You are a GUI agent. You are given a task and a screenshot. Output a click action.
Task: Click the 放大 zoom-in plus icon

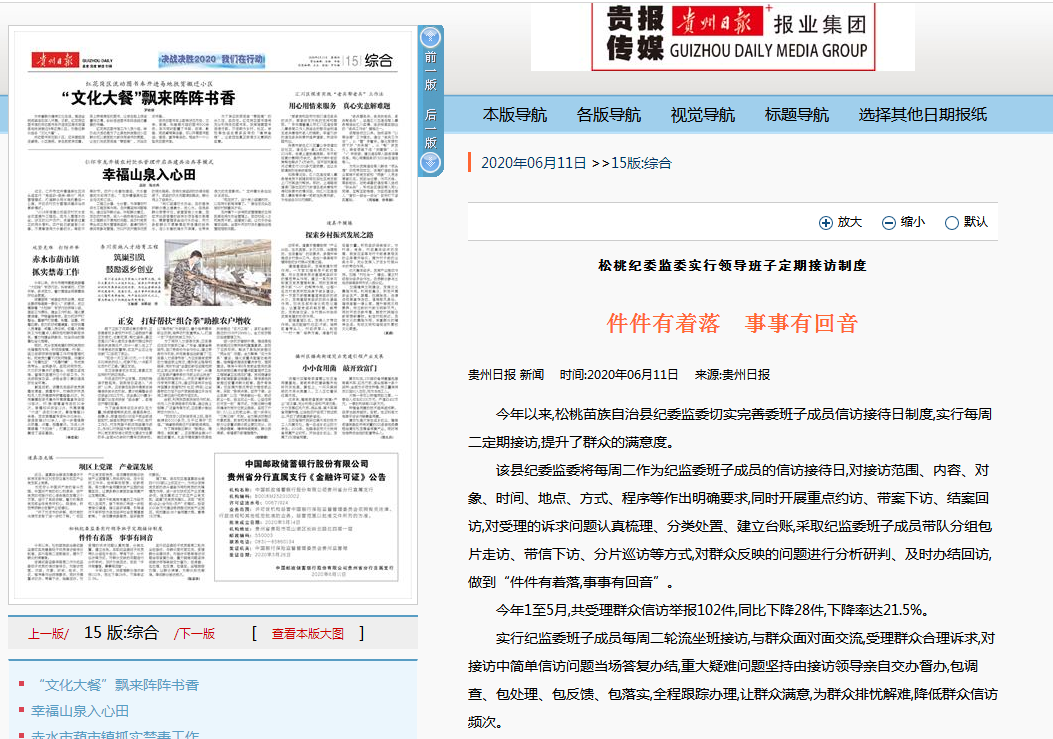coord(825,222)
